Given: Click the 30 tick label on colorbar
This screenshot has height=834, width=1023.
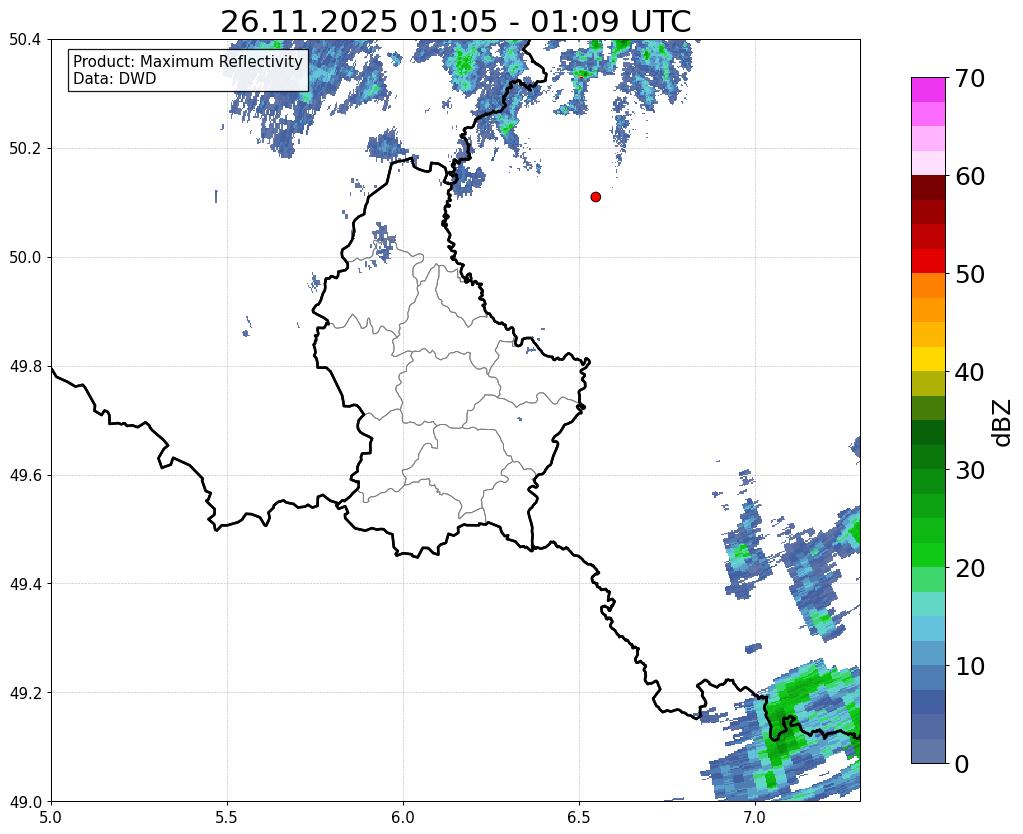Looking at the screenshot, I should 970,470.
